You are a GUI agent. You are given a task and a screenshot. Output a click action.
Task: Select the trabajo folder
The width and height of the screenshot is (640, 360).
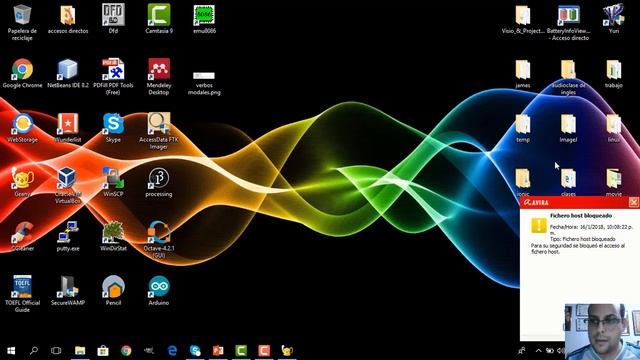pos(613,73)
